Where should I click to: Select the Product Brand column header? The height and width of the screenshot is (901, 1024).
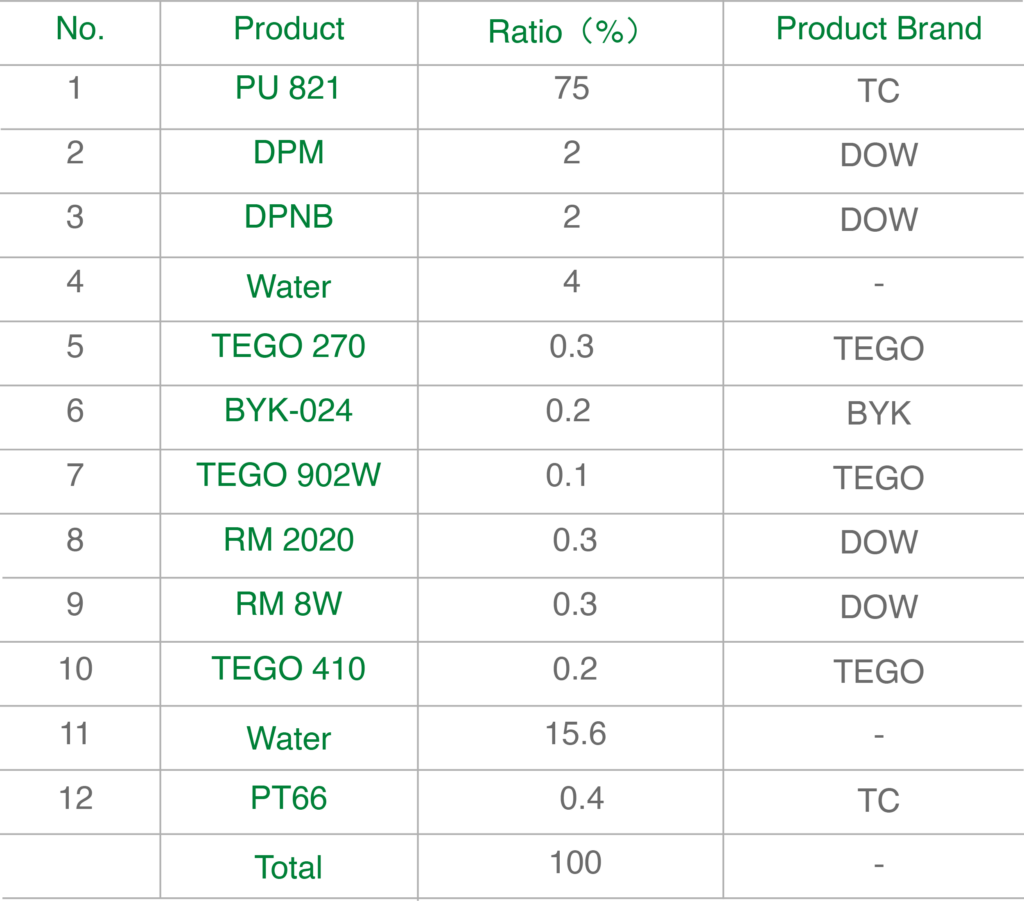tap(878, 29)
